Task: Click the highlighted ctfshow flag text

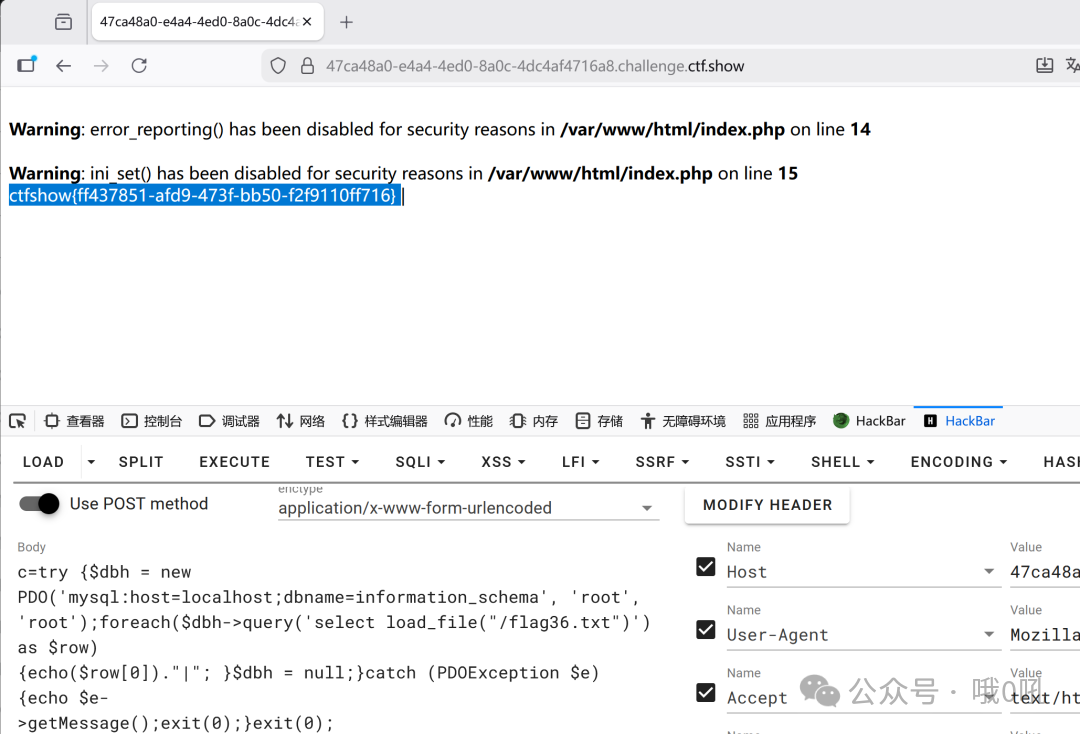Action: coord(203,196)
